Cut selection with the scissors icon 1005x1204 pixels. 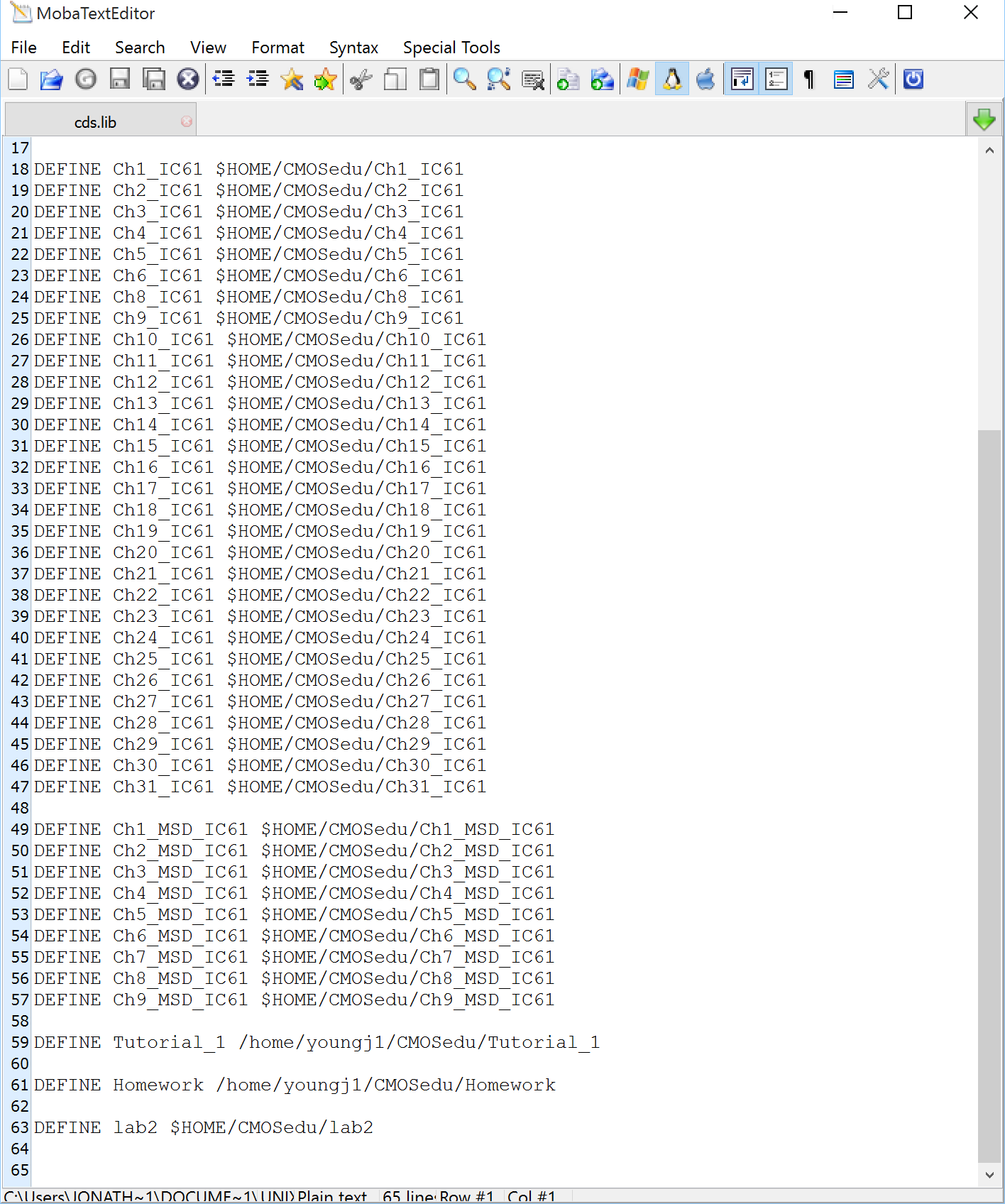point(361,80)
